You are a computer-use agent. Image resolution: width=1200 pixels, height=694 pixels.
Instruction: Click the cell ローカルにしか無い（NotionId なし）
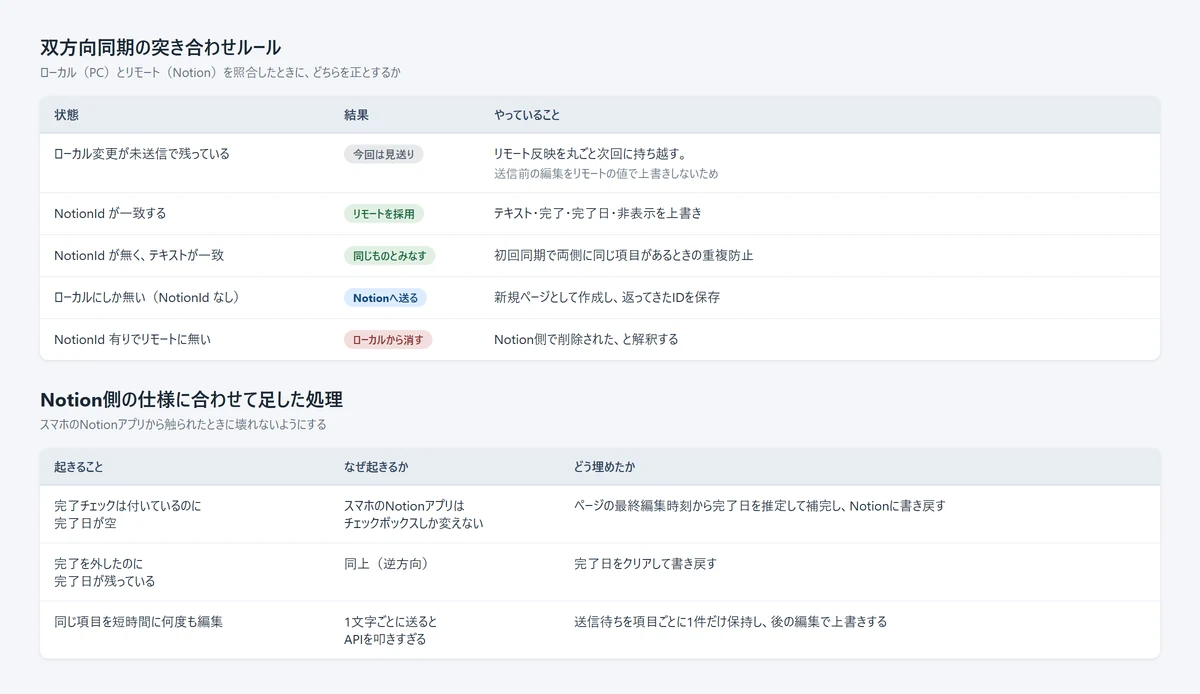pyautogui.click(x=147, y=297)
